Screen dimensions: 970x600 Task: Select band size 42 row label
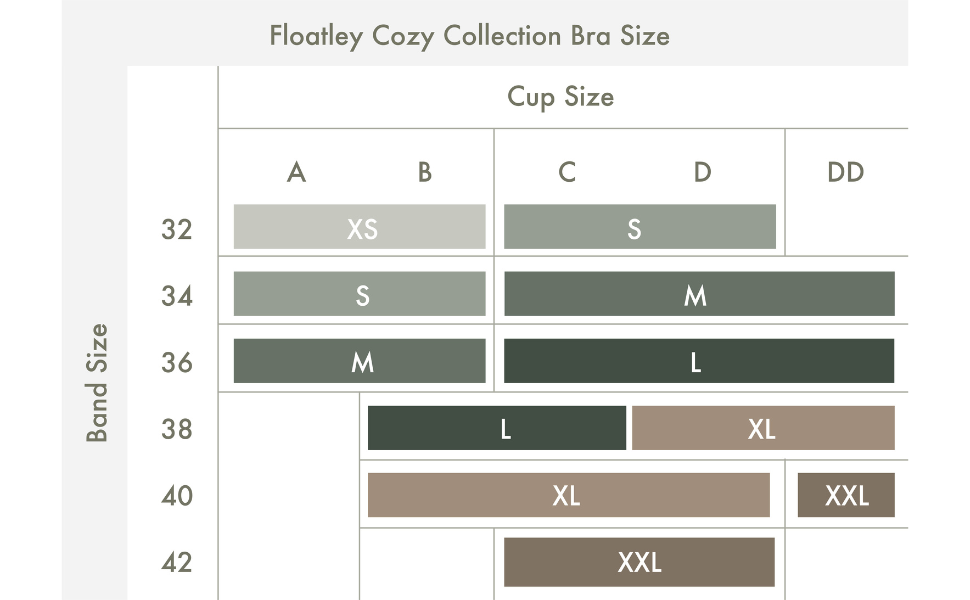[x=177, y=562]
